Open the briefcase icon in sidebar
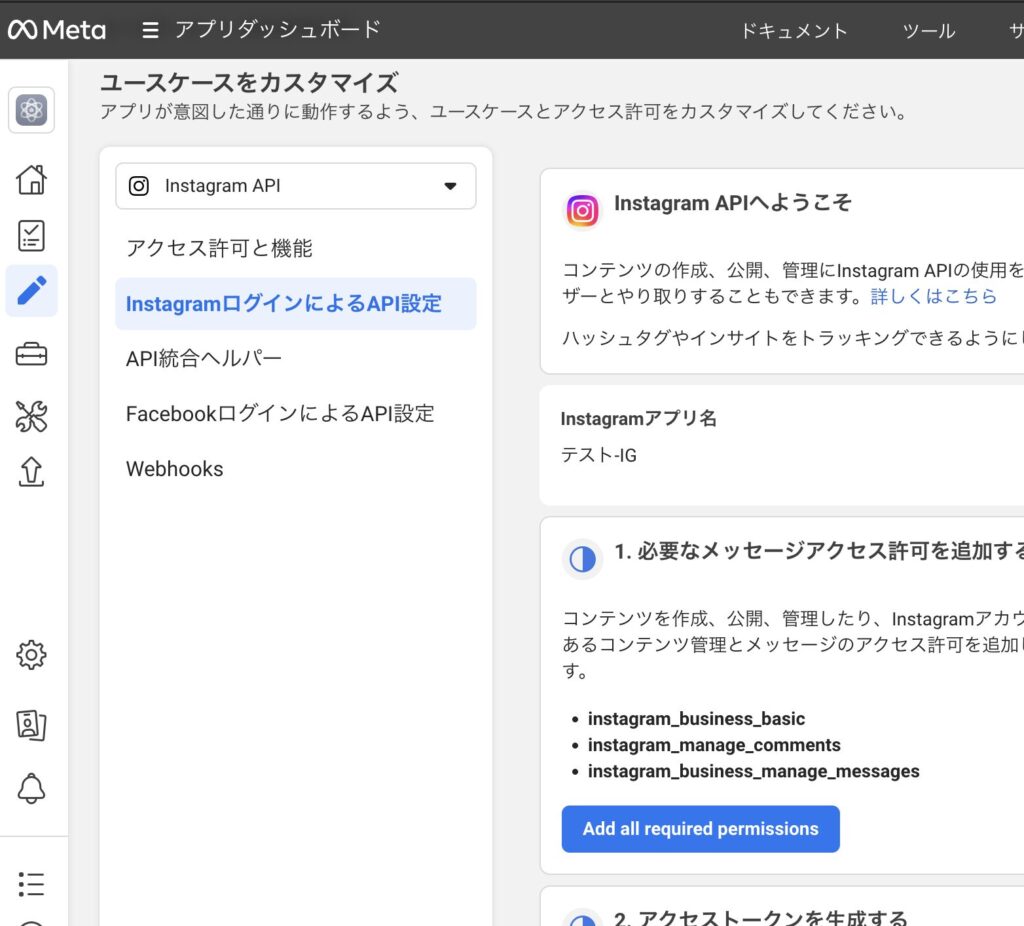This screenshot has width=1024, height=926. 32,354
